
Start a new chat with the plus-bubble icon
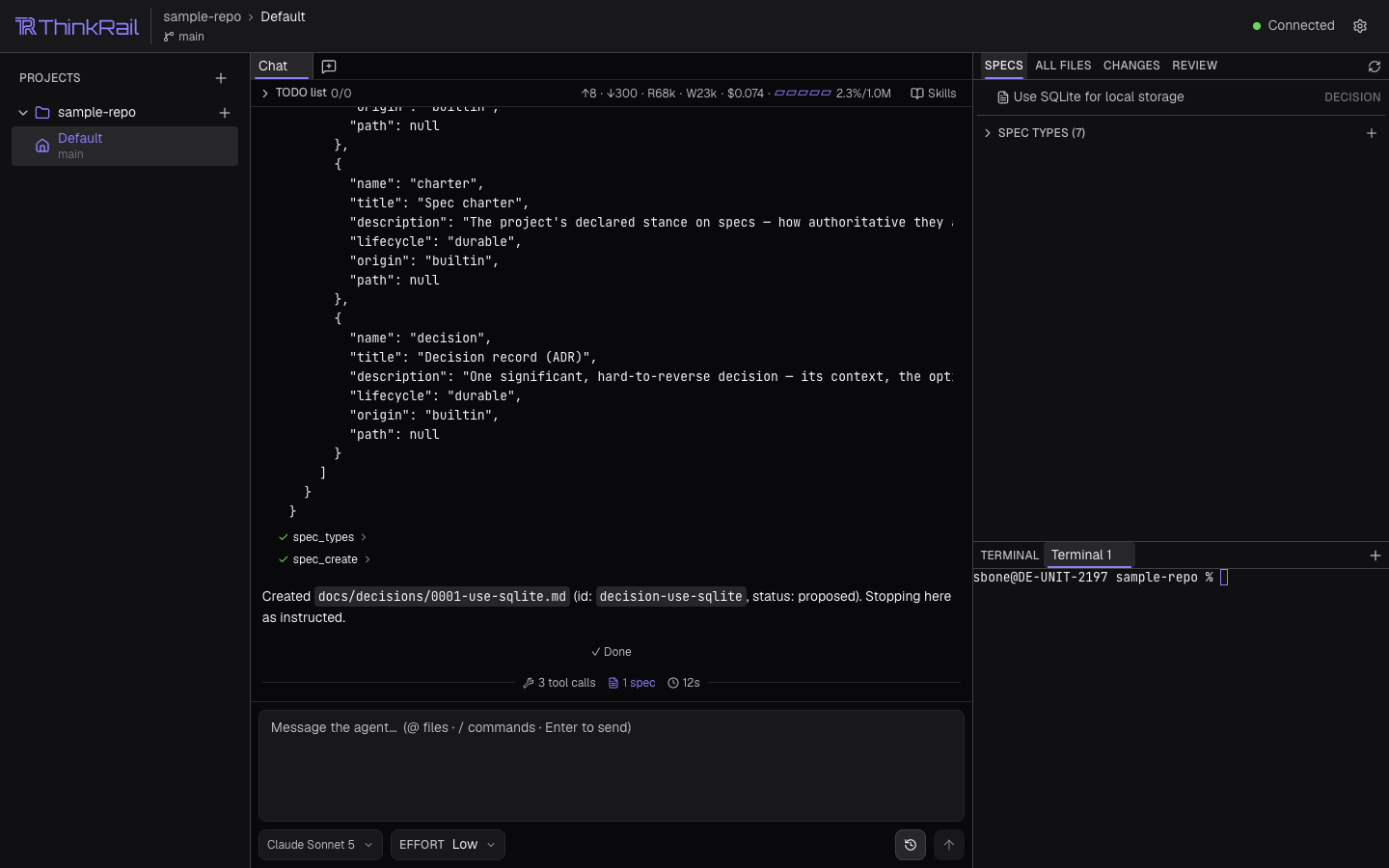point(329,67)
